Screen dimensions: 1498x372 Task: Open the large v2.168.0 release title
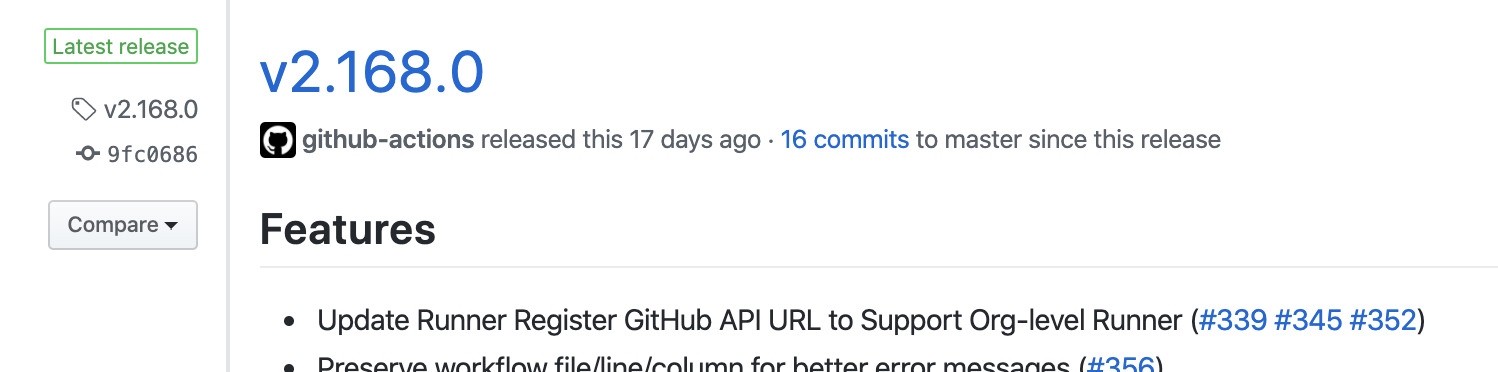pos(372,72)
